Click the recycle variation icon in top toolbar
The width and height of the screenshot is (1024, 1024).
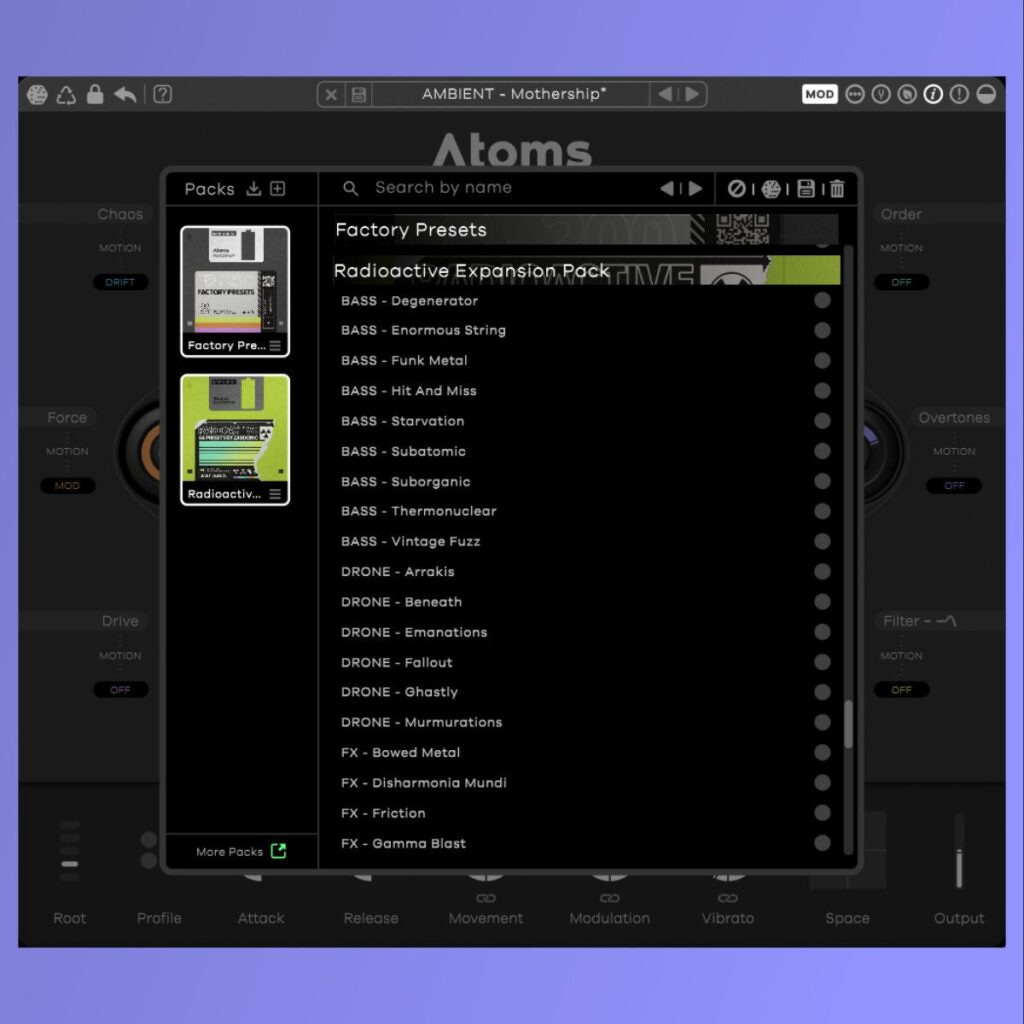(x=66, y=95)
